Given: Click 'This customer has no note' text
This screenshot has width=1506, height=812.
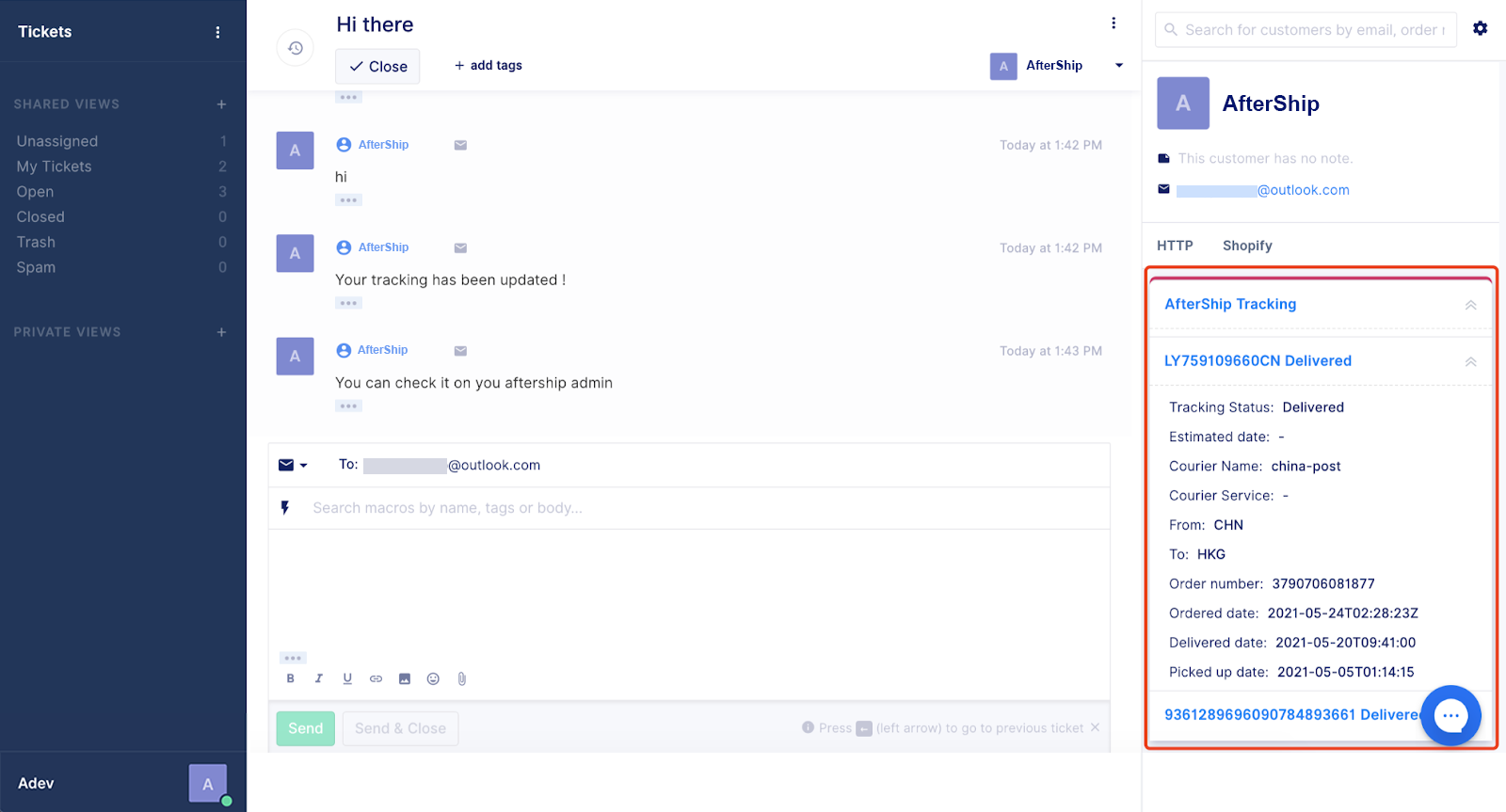Looking at the screenshot, I should coord(1265,158).
